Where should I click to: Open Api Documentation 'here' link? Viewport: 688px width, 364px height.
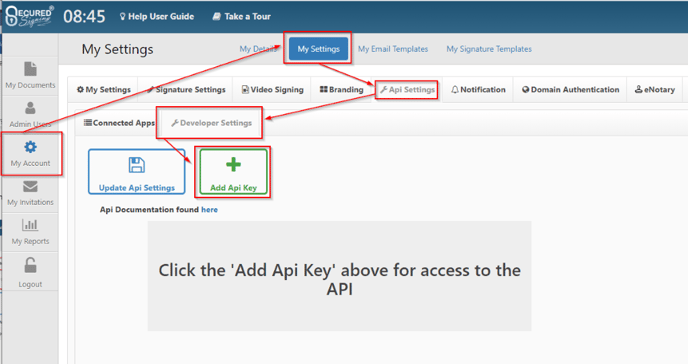point(209,210)
